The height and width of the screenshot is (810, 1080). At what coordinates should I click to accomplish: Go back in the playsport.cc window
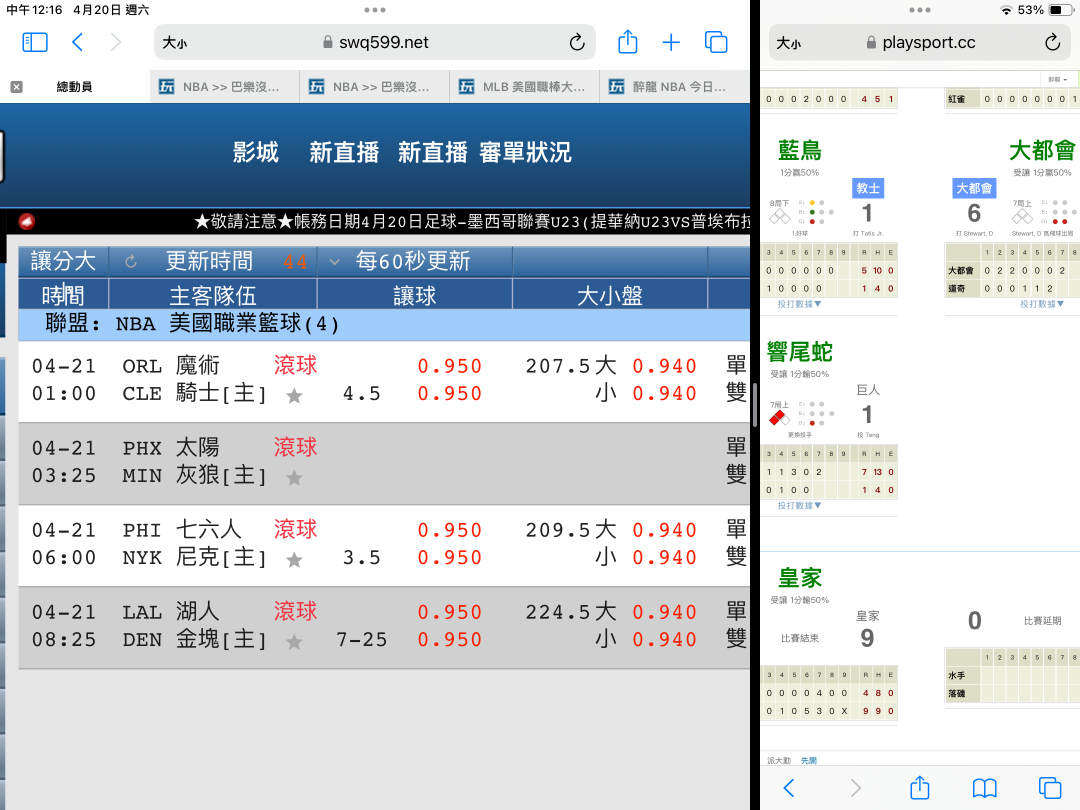point(789,788)
